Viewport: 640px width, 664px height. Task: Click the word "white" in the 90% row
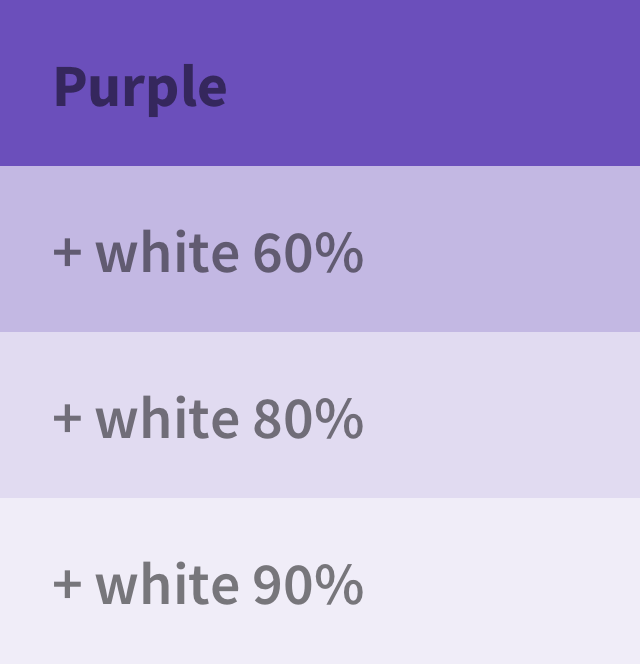tap(167, 584)
